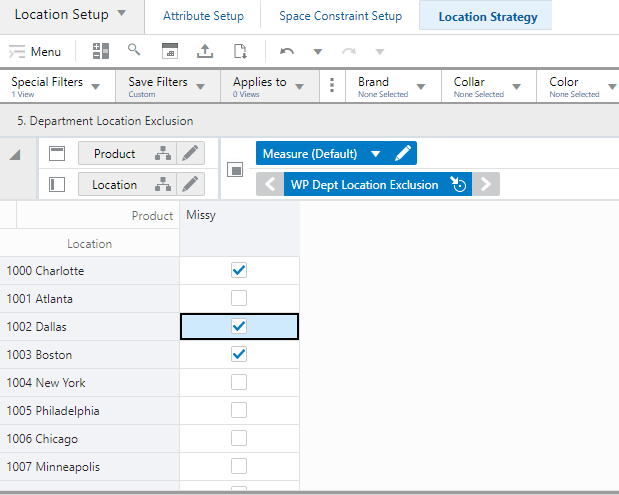Expand the Save Filters dropdown
The image size is (619, 495).
tap(167, 86)
